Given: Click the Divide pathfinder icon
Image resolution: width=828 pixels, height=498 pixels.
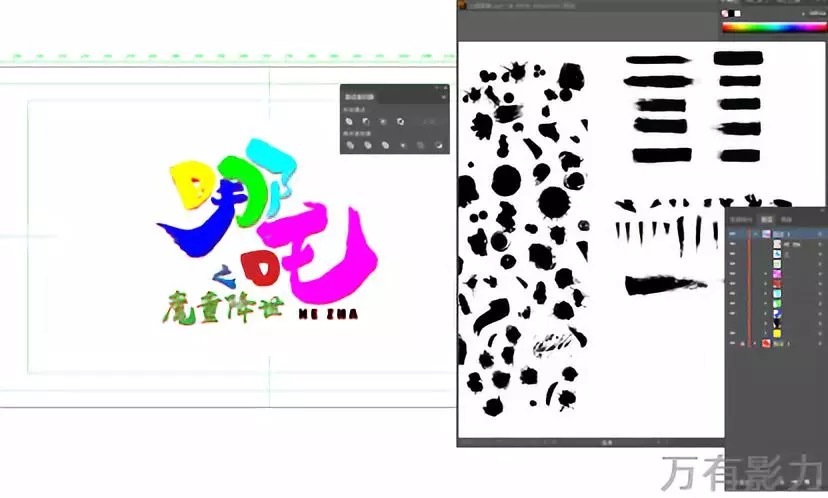Looking at the screenshot, I should 351,145.
